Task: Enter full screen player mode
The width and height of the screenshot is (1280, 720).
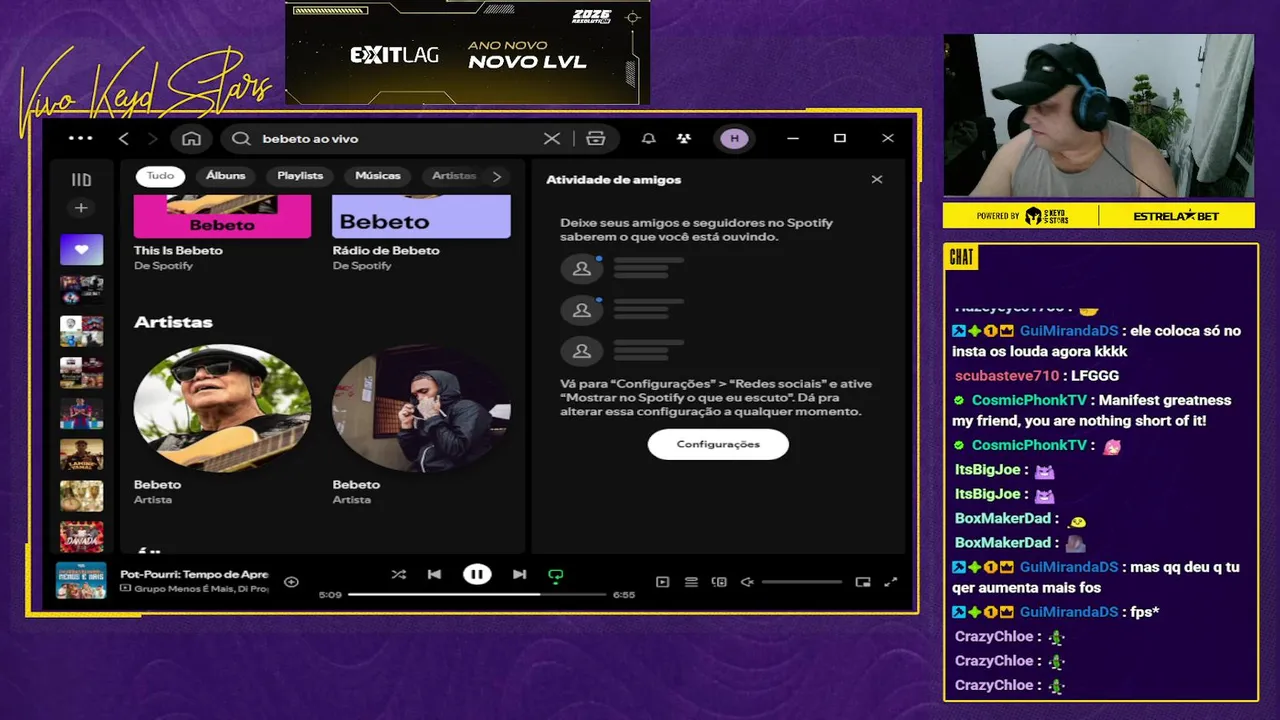Action: tap(891, 582)
